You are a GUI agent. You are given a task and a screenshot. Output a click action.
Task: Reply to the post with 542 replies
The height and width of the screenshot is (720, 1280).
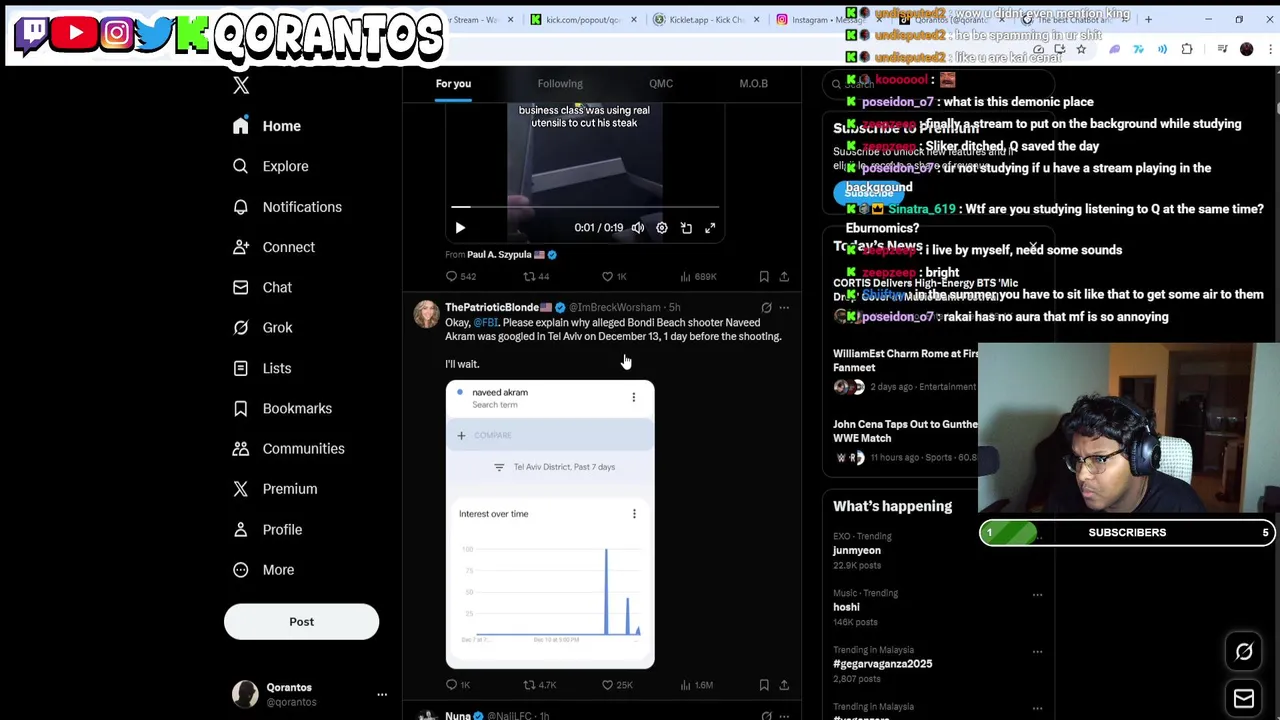tap(460, 277)
